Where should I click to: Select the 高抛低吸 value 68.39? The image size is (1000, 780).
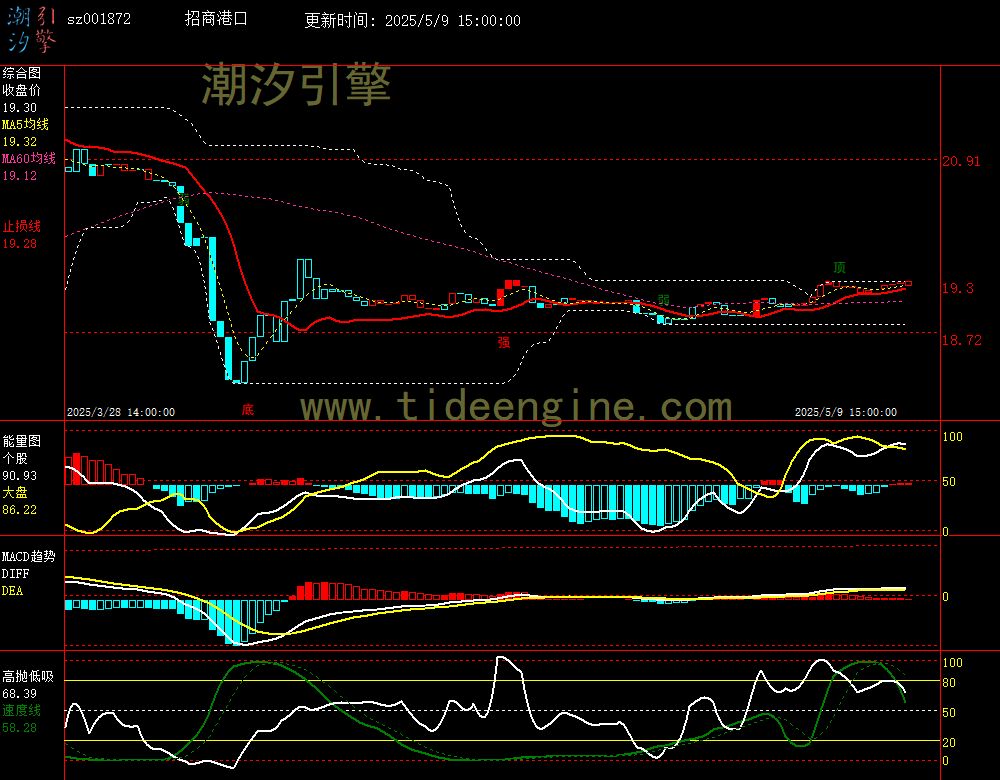coord(20,694)
